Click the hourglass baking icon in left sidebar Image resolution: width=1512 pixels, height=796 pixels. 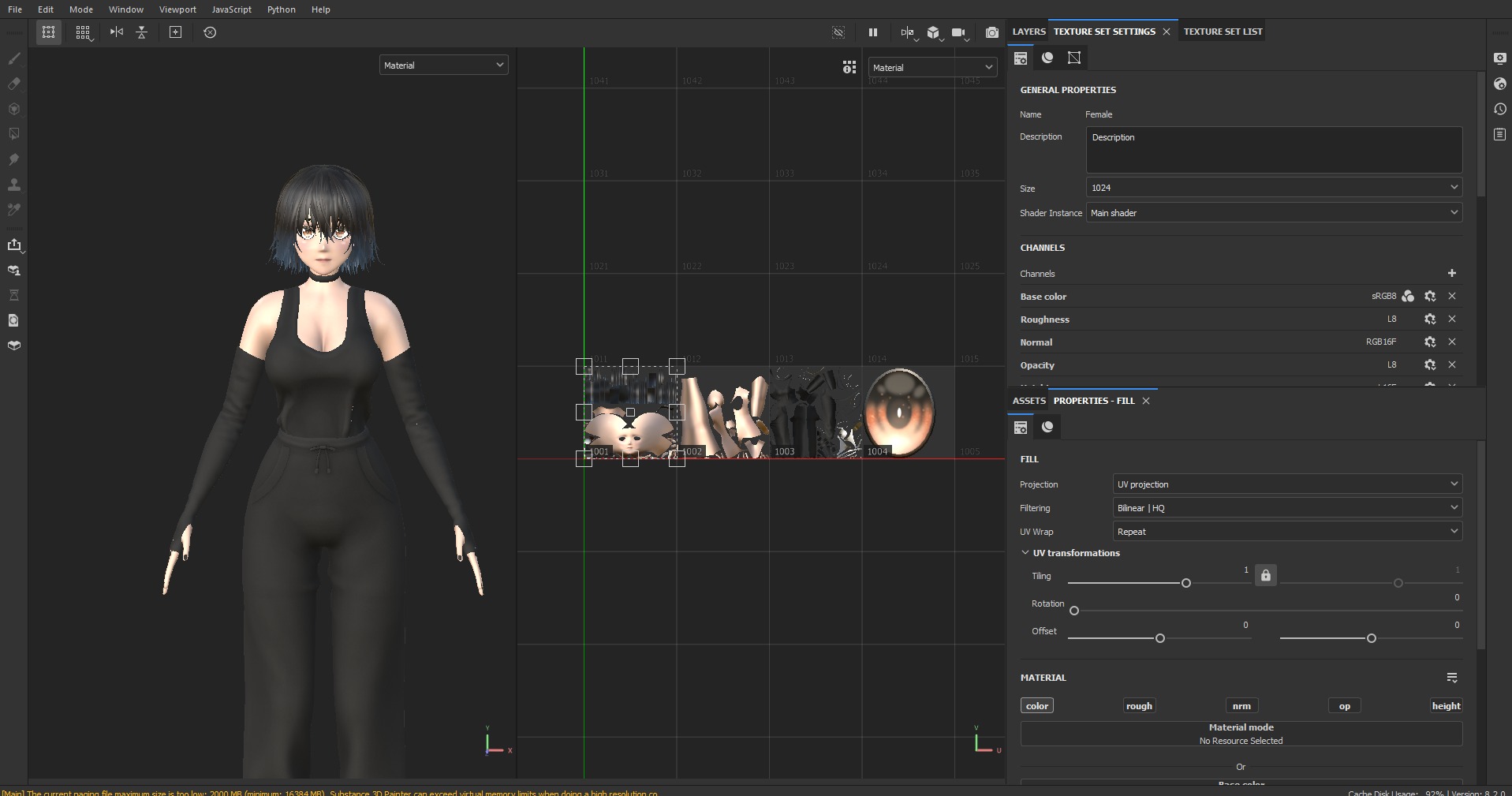[14, 295]
